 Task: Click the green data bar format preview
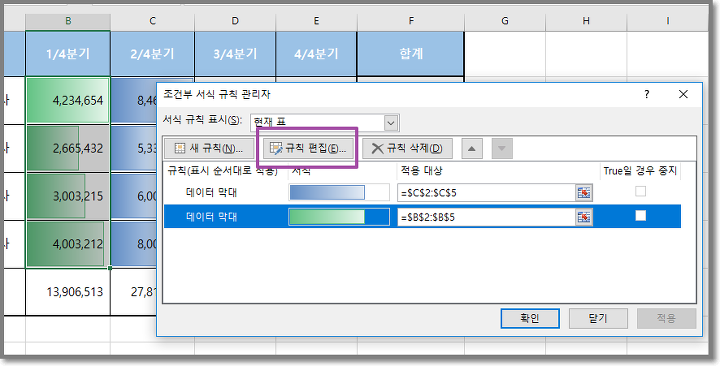pyautogui.click(x=339, y=217)
